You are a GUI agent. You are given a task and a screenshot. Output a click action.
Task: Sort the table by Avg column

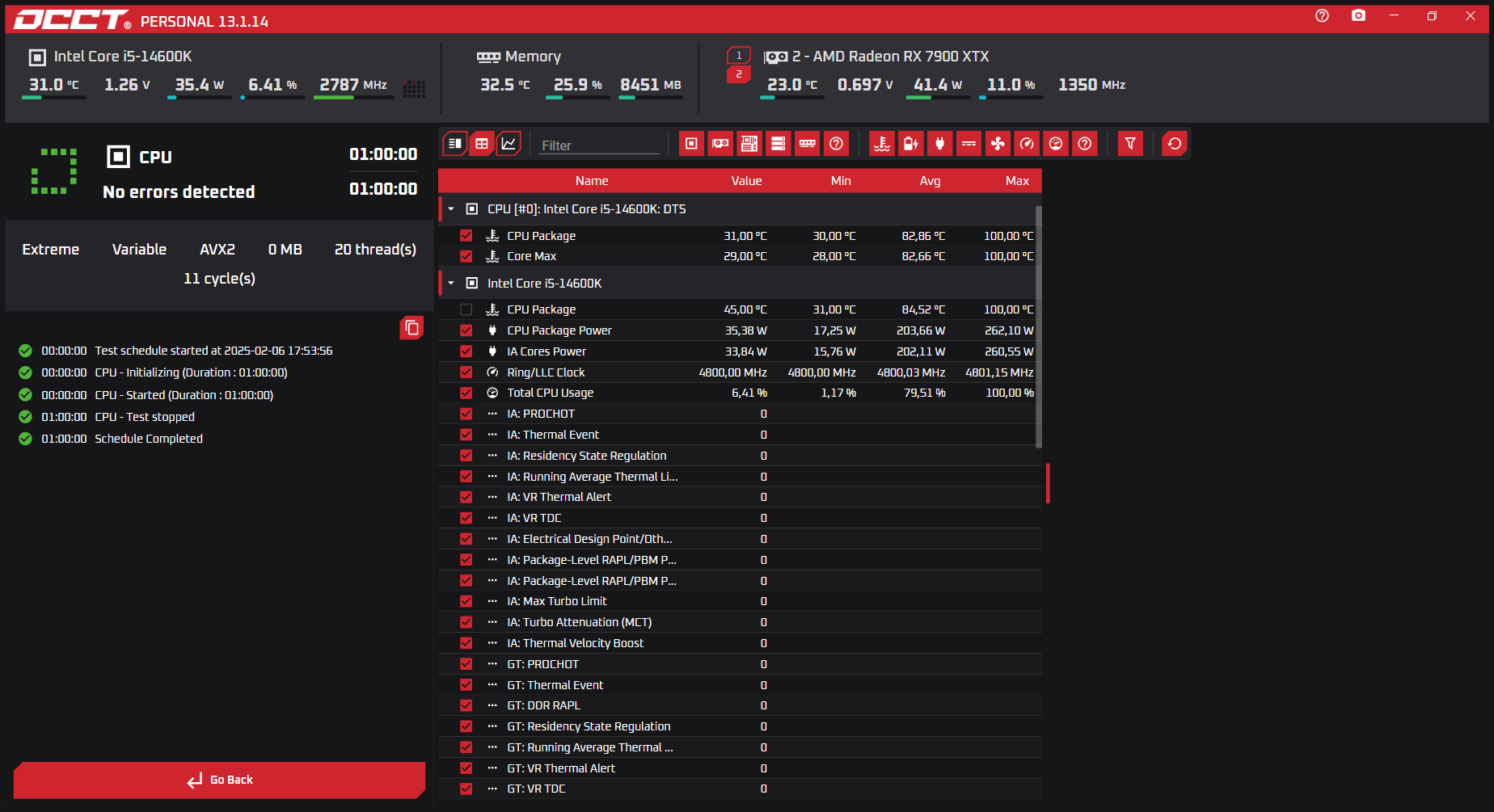[x=930, y=181]
